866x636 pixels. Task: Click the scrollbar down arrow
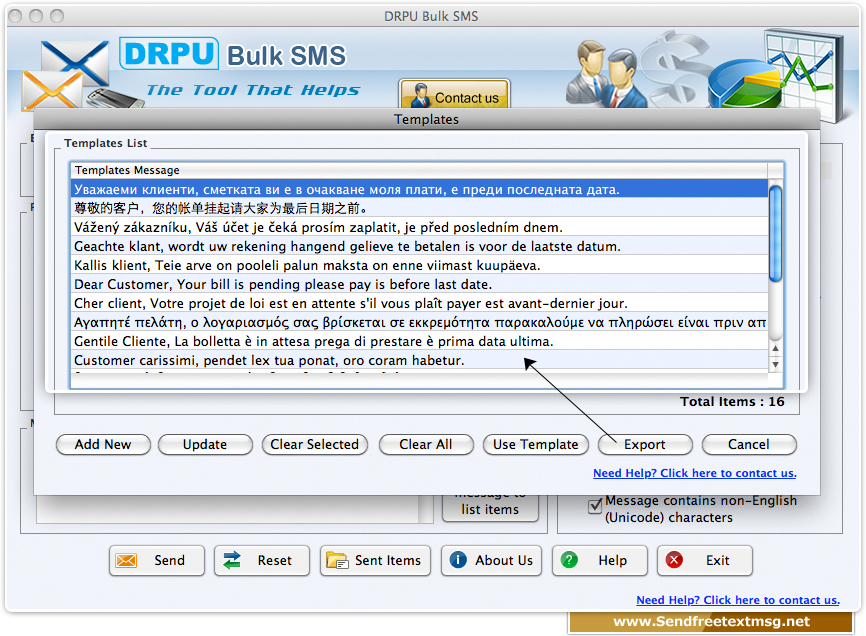click(775, 364)
